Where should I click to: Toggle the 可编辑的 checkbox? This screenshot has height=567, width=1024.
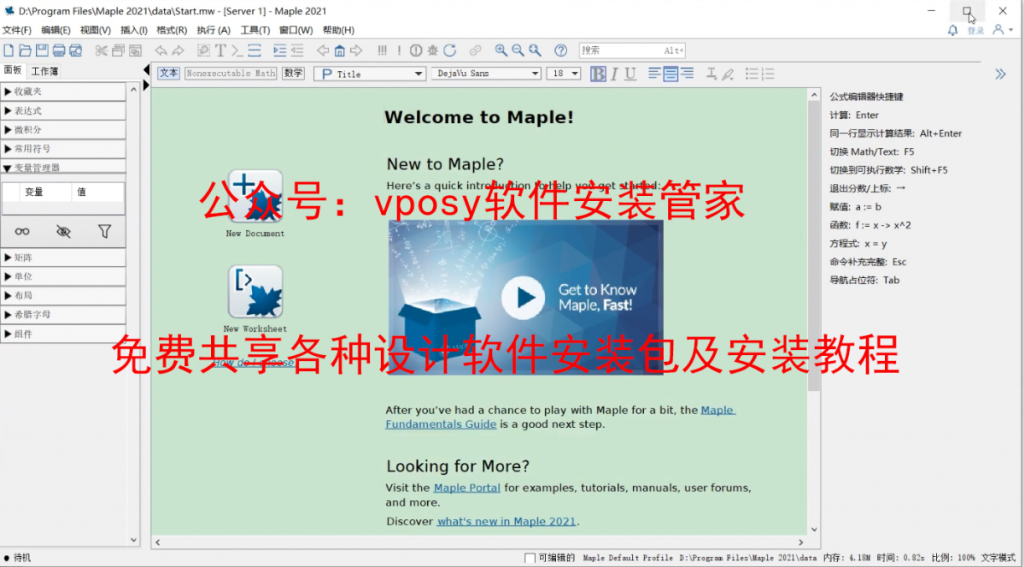530,558
